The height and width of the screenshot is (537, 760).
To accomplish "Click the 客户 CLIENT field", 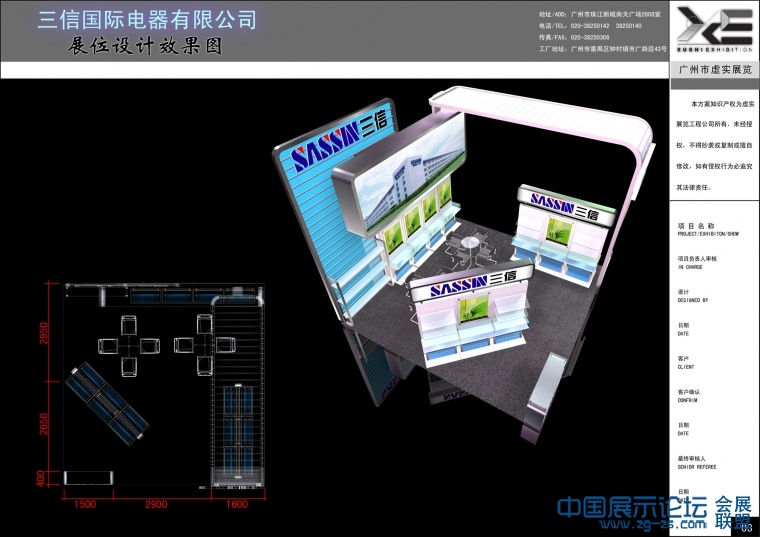I will pyautogui.click(x=686, y=363).
